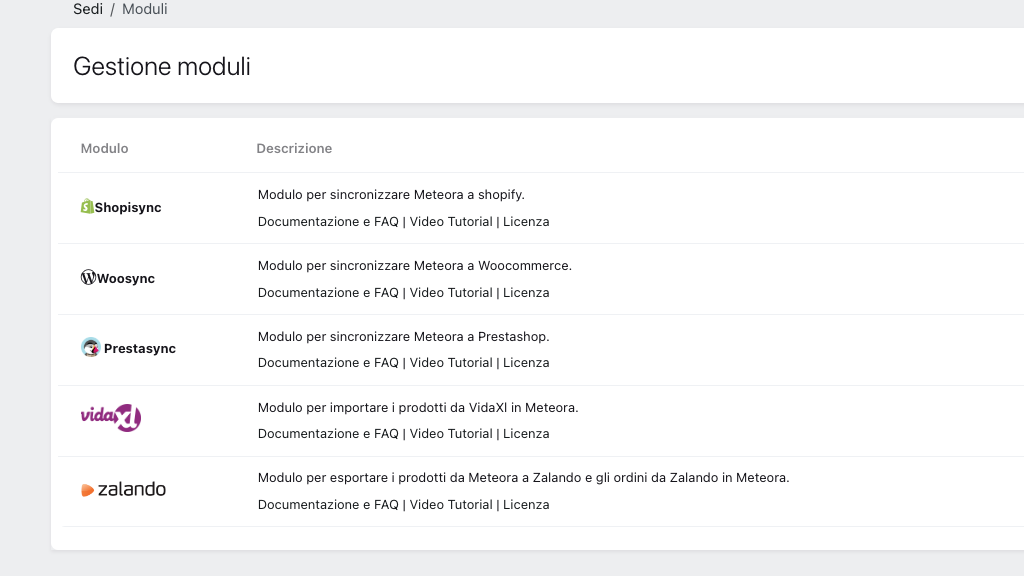Viewport: 1024px width, 576px height.
Task: Open vidaXL Video Tutorial link
Action: [451, 434]
